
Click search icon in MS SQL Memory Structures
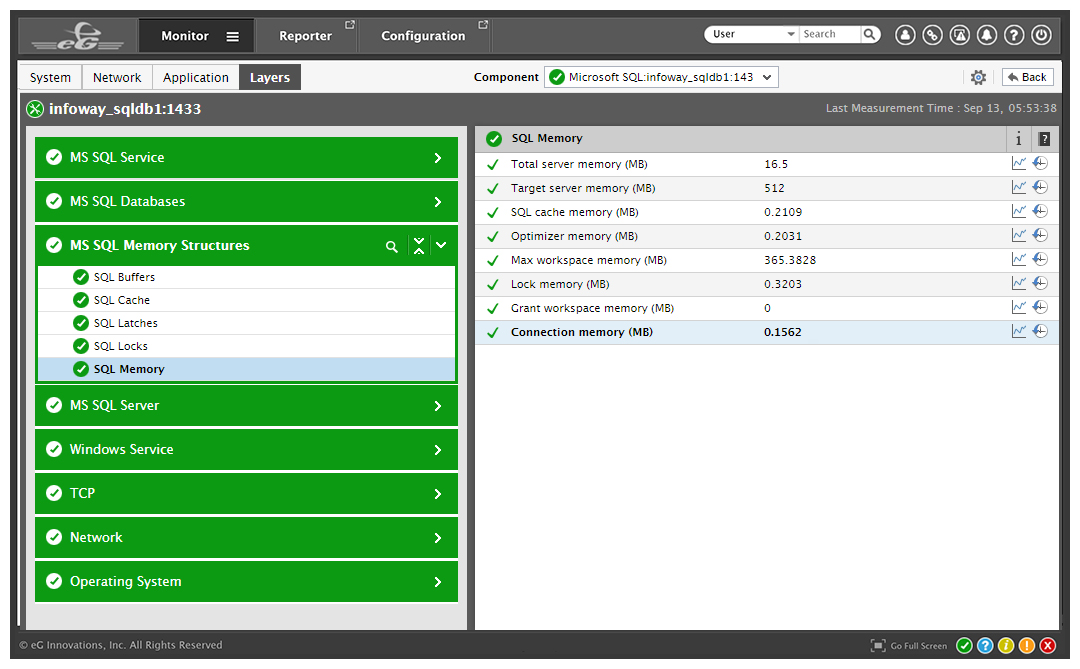391,246
